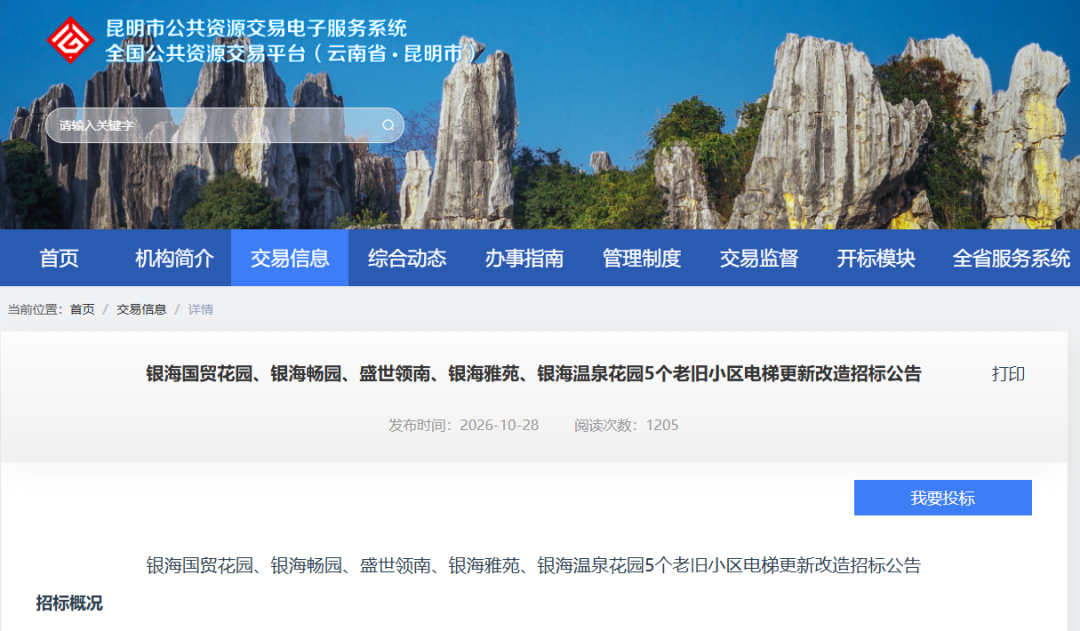Click 详情 in the breadcrumb
The height and width of the screenshot is (631, 1080).
[200, 309]
